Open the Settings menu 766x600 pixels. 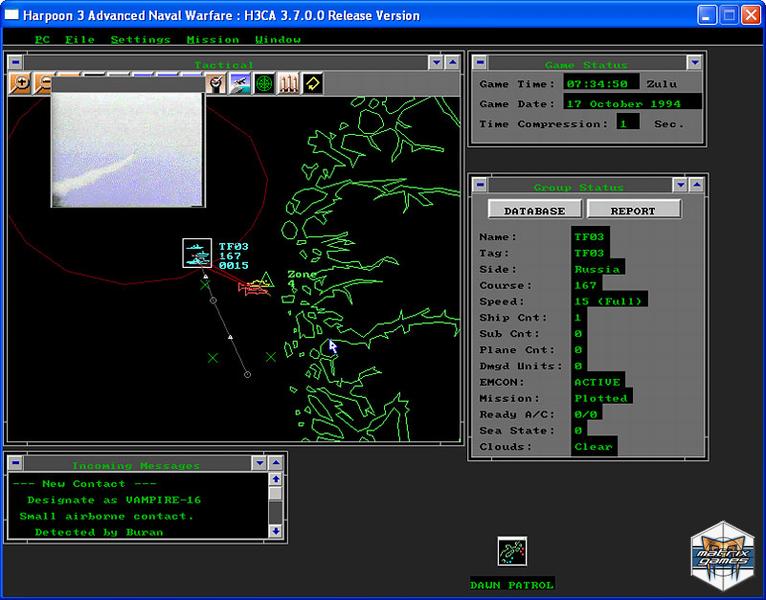pos(140,39)
